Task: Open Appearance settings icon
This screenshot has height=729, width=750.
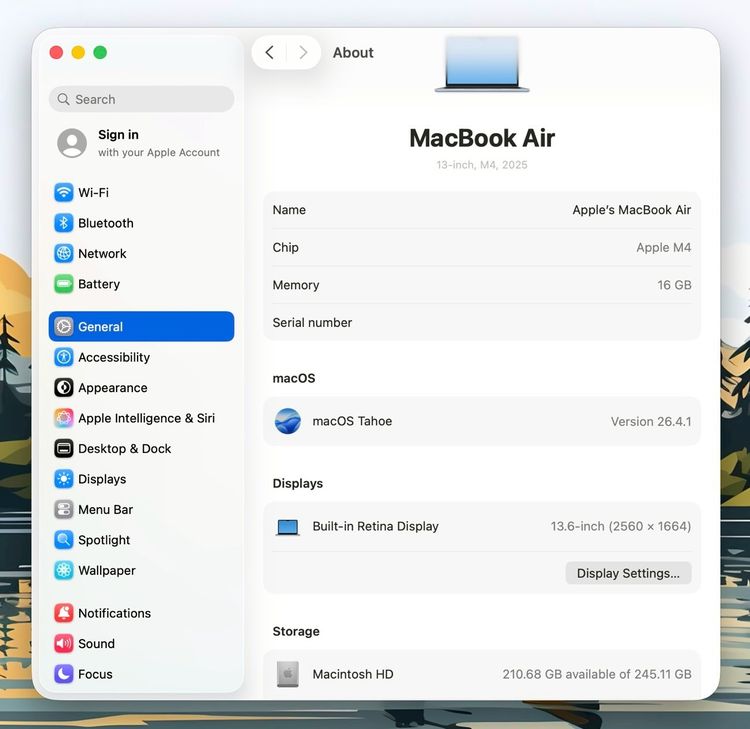Action: [x=64, y=387]
